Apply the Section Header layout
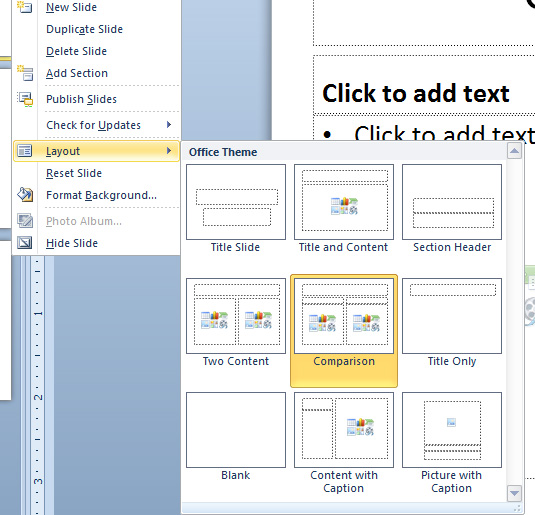Screen dimensions: 535x515 tap(452, 209)
